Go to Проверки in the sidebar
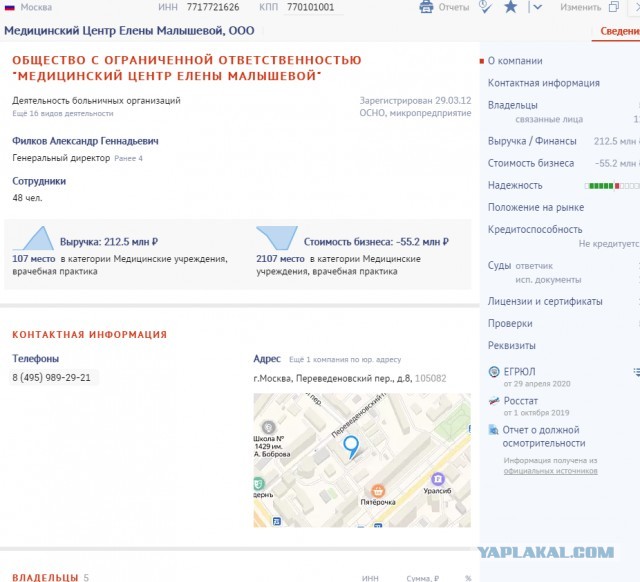Viewport: 640px width, 582px height. 510,323
